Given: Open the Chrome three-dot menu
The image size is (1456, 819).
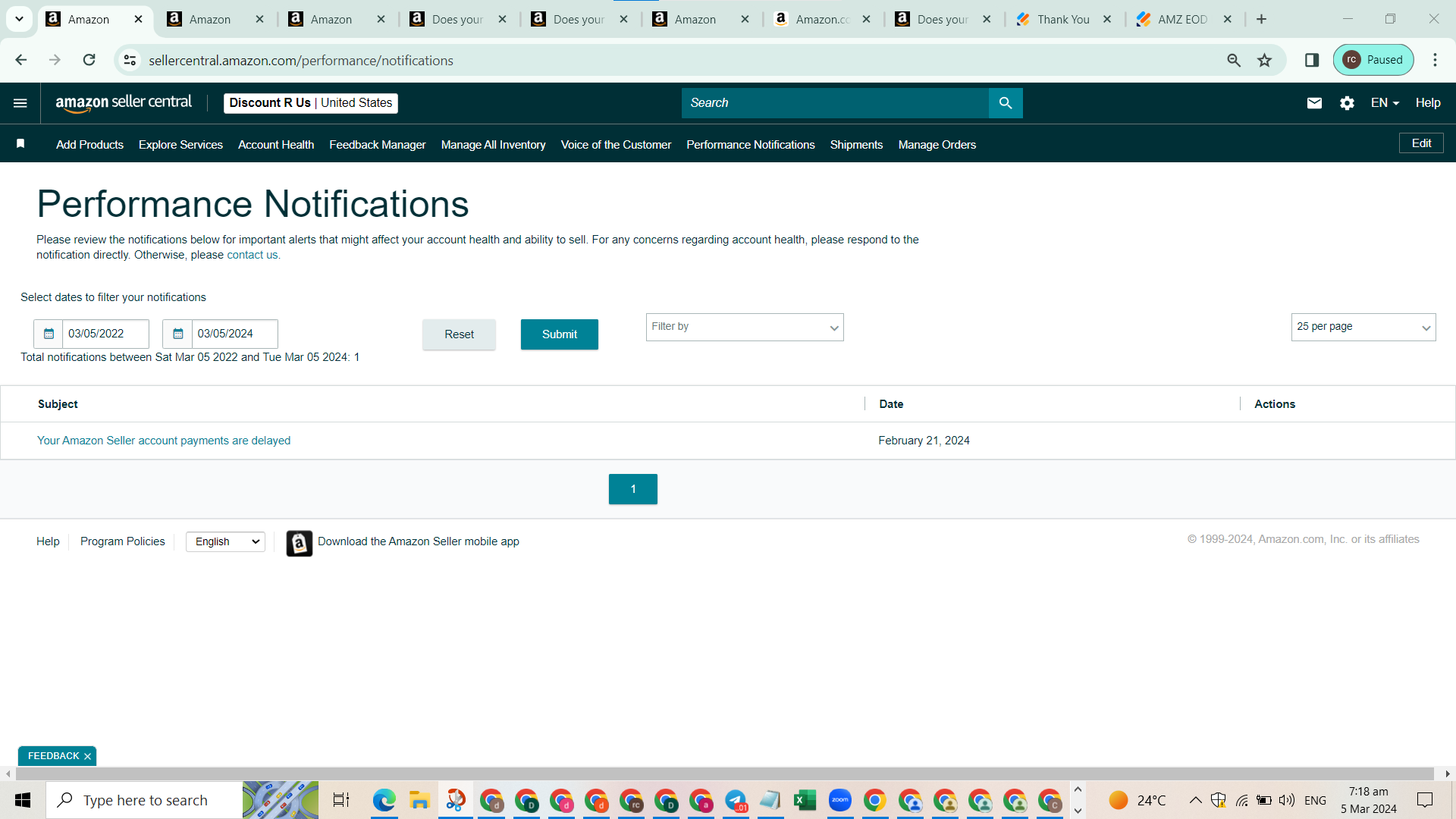Looking at the screenshot, I should tap(1435, 60).
